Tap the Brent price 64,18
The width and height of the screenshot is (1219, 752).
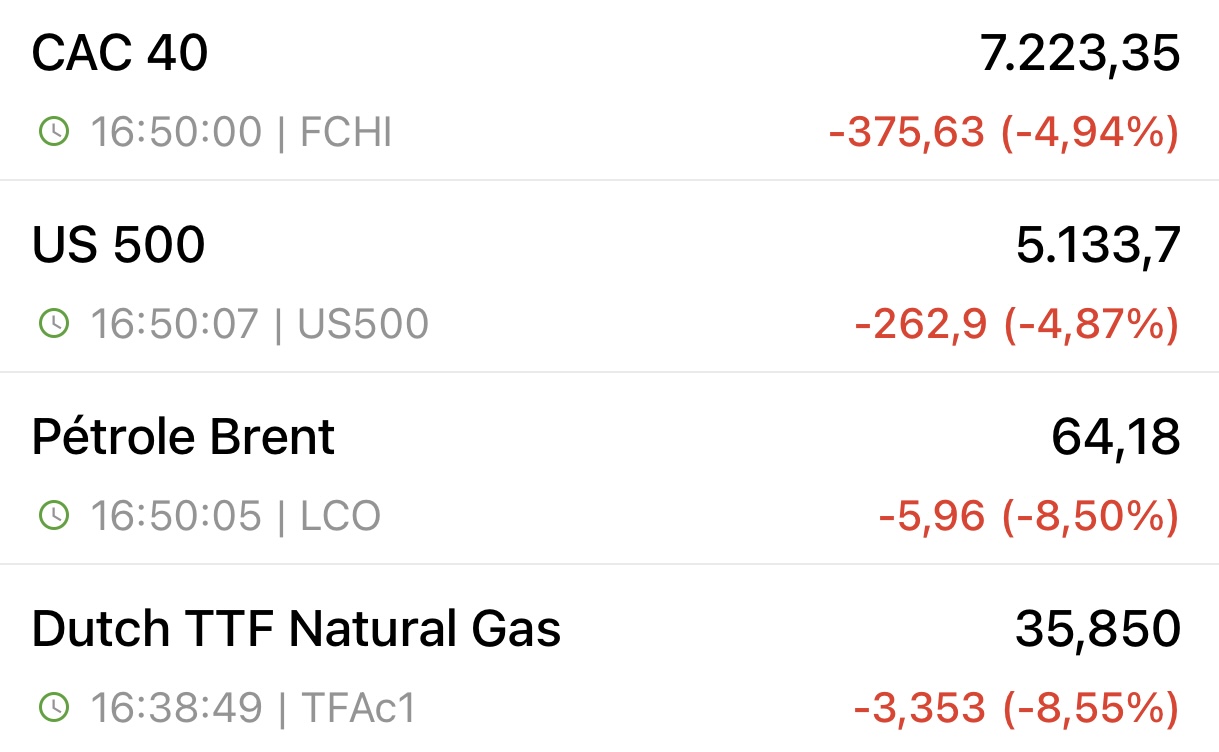click(1116, 438)
